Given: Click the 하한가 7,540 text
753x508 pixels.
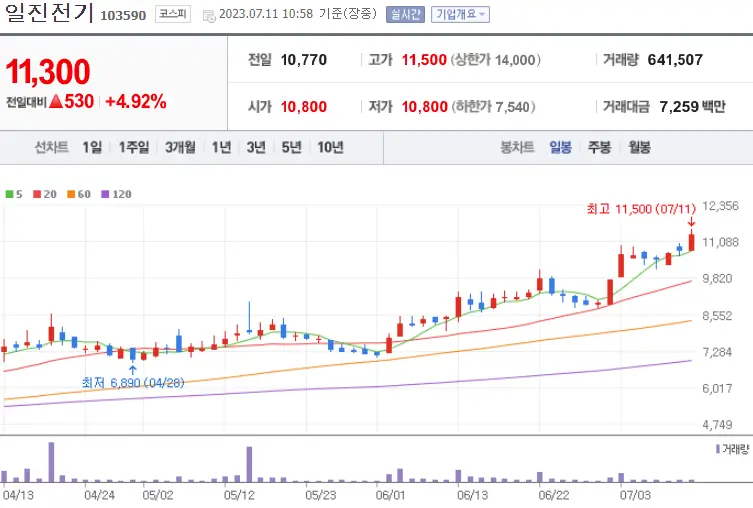Looking at the screenshot, I should click(493, 107).
